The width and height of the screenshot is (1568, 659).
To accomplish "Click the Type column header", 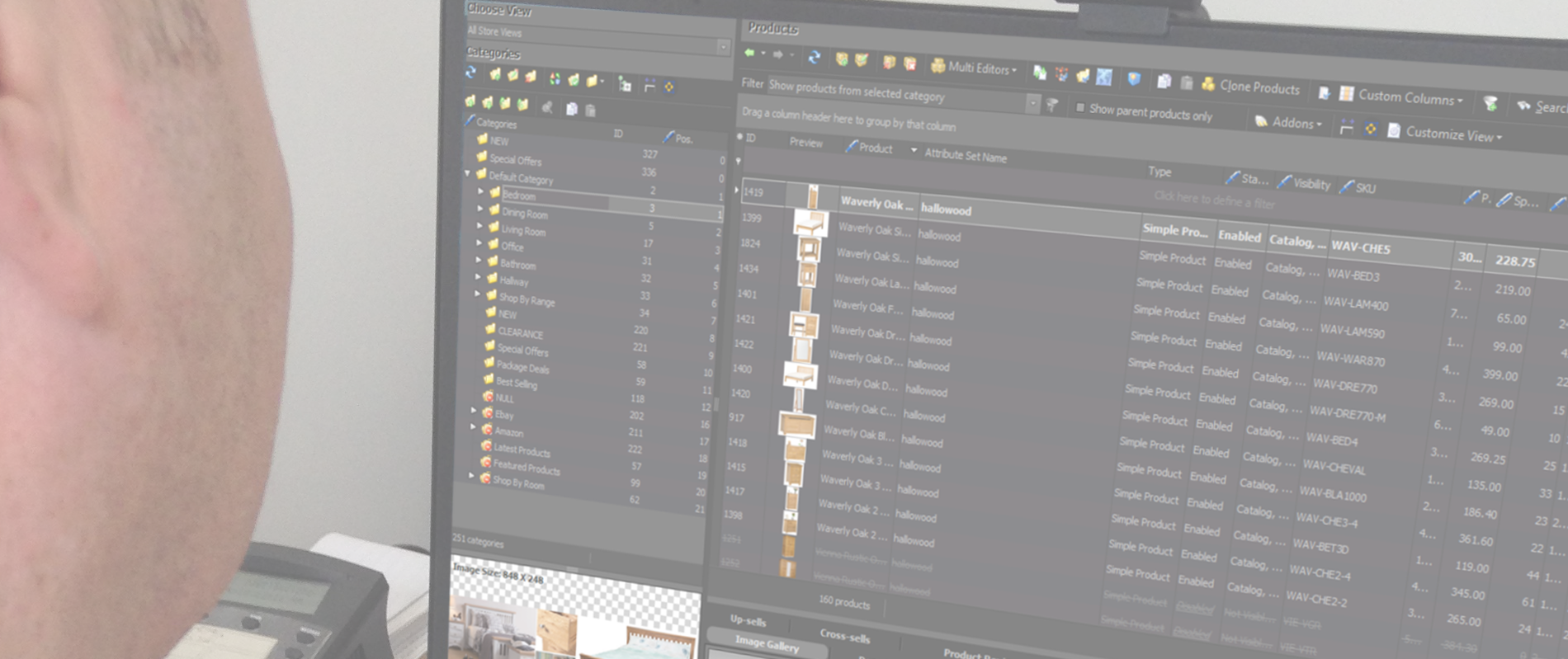I will pyautogui.click(x=1159, y=172).
